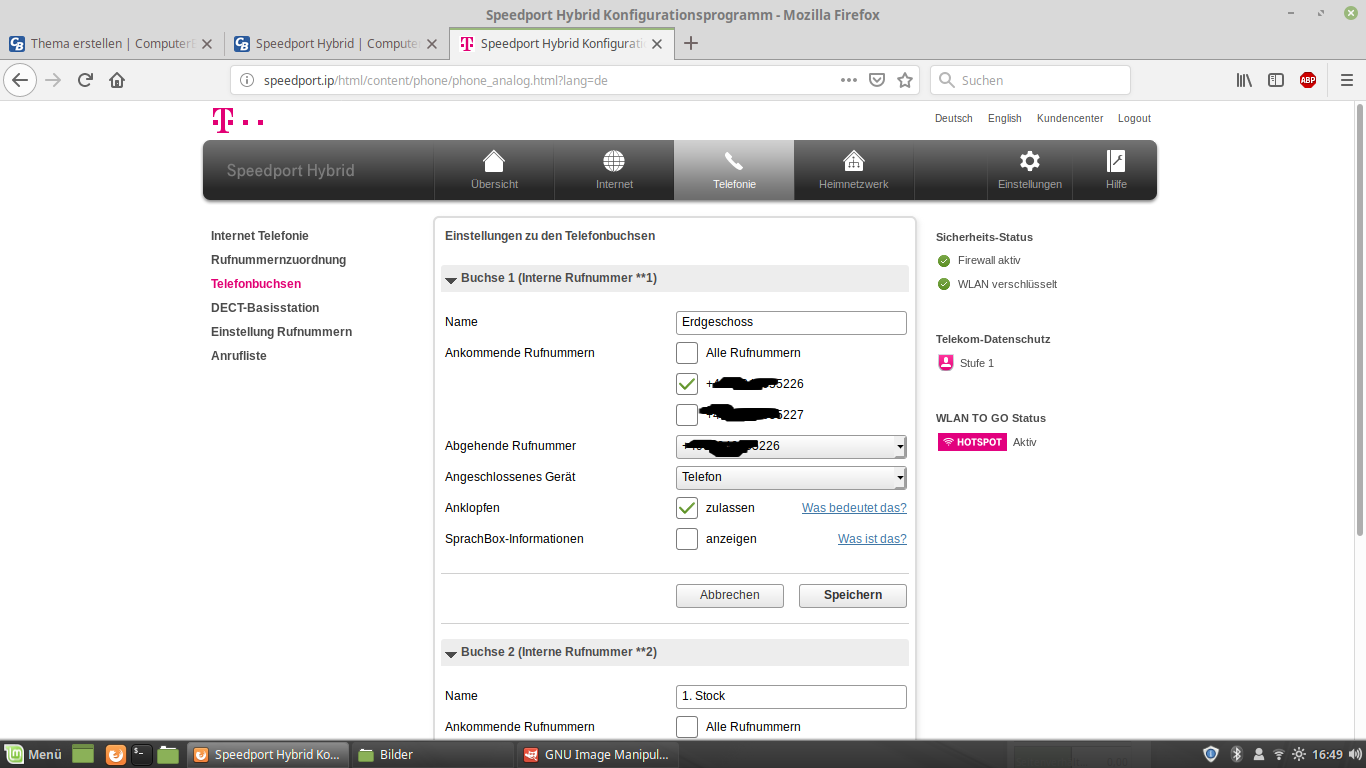The width and height of the screenshot is (1366, 768).
Task: Go to the Firefox home page icon
Action: (117, 80)
